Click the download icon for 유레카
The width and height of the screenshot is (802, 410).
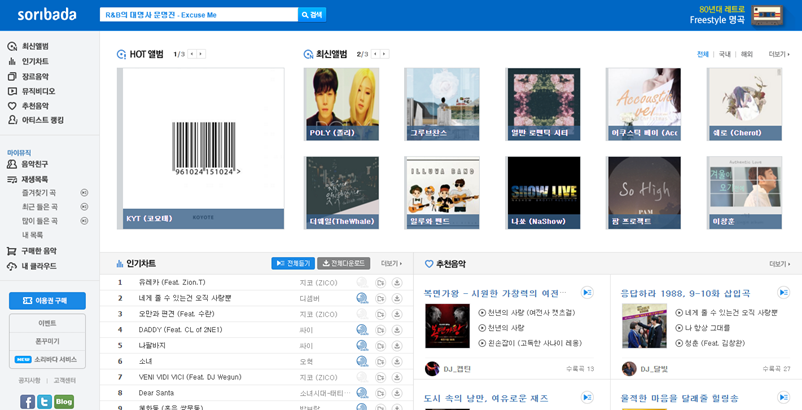coord(396,283)
